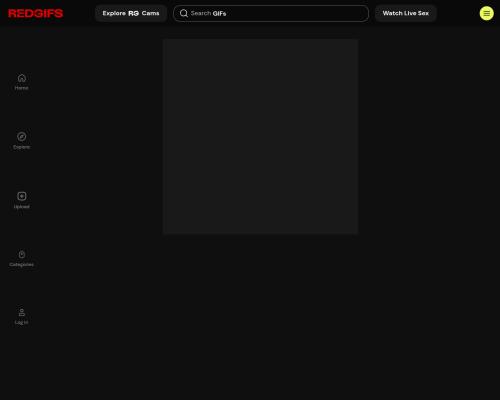The height and width of the screenshot is (400, 500).
Task: Click the word Cams in top button
Action: [x=150, y=13]
